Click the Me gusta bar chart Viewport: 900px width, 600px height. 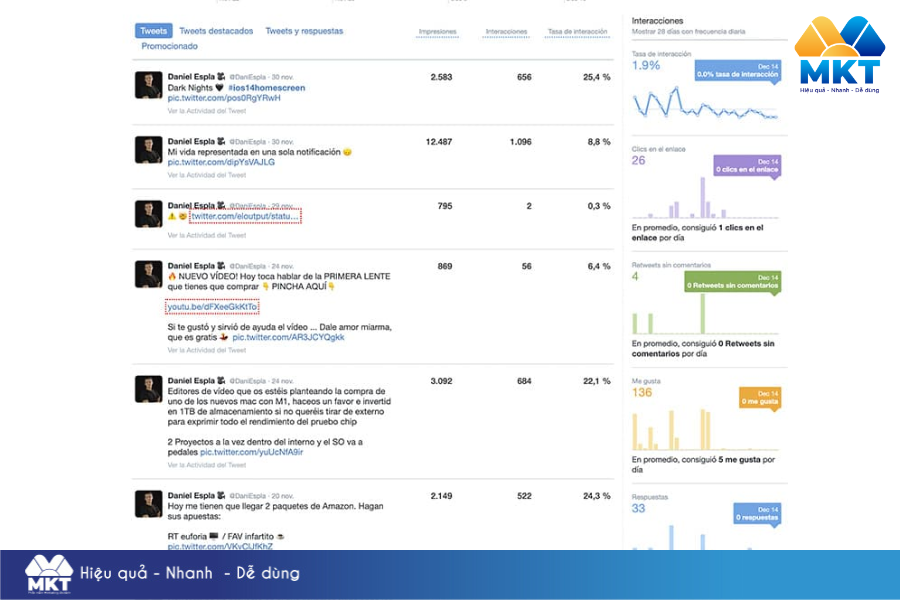(705, 430)
